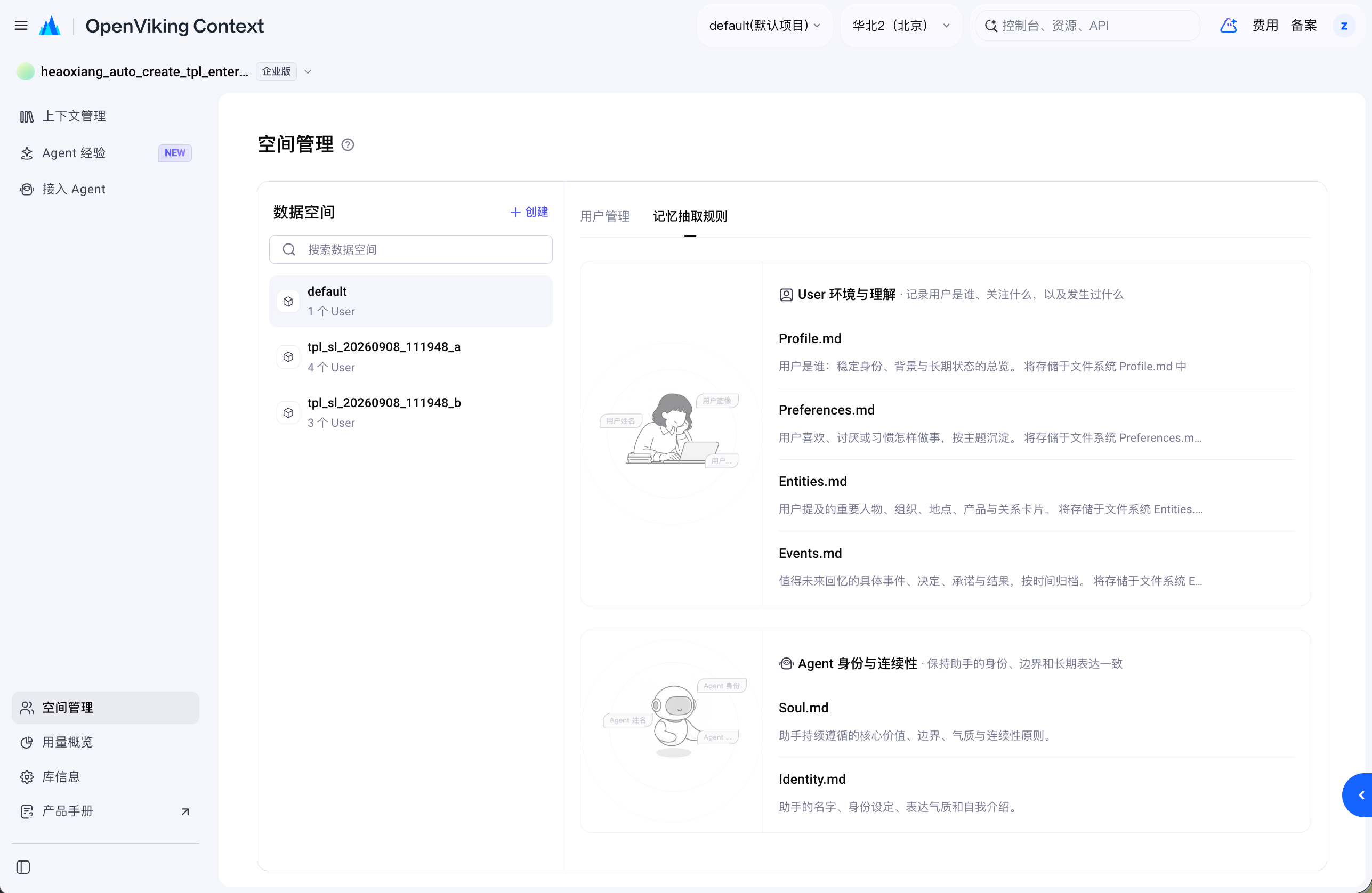This screenshot has width=1372, height=893.
Task: Expand the instance switcher chevron
Action: pyautogui.click(x=308, y=72)
